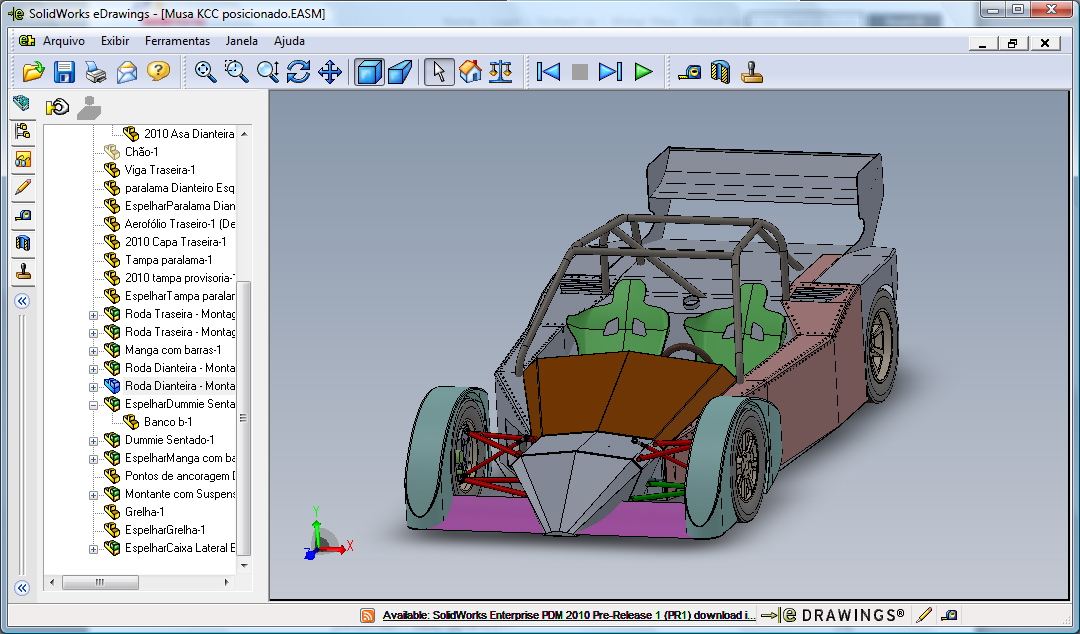Open Mass Properties via the balance scale icon
Screen dimensions: 1080x634
501,72
